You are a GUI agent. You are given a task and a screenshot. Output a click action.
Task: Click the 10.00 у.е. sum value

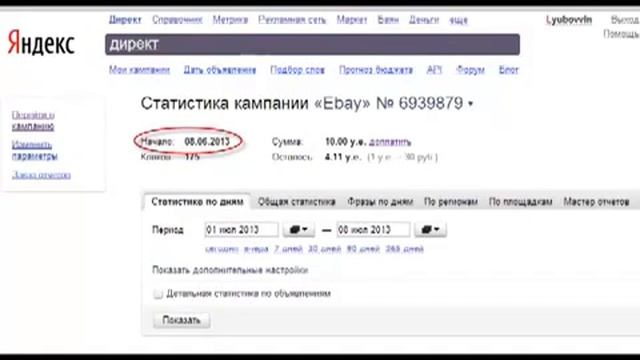tap(345, 142)
